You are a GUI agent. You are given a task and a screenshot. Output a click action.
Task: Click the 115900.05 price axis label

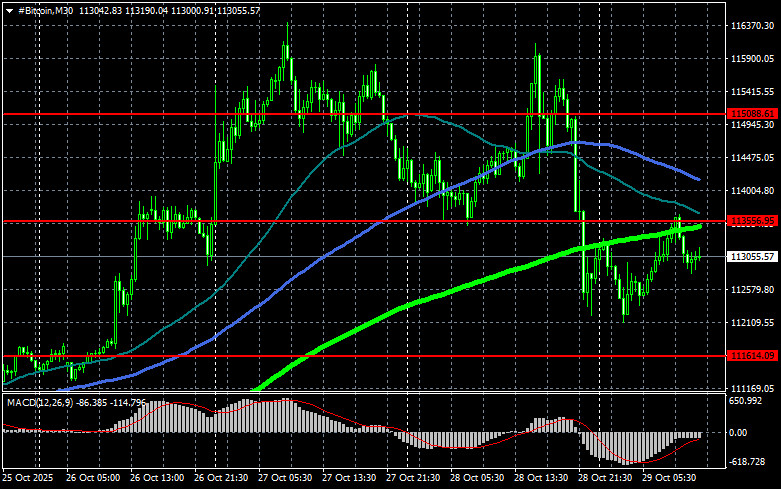tap(752, 59)
